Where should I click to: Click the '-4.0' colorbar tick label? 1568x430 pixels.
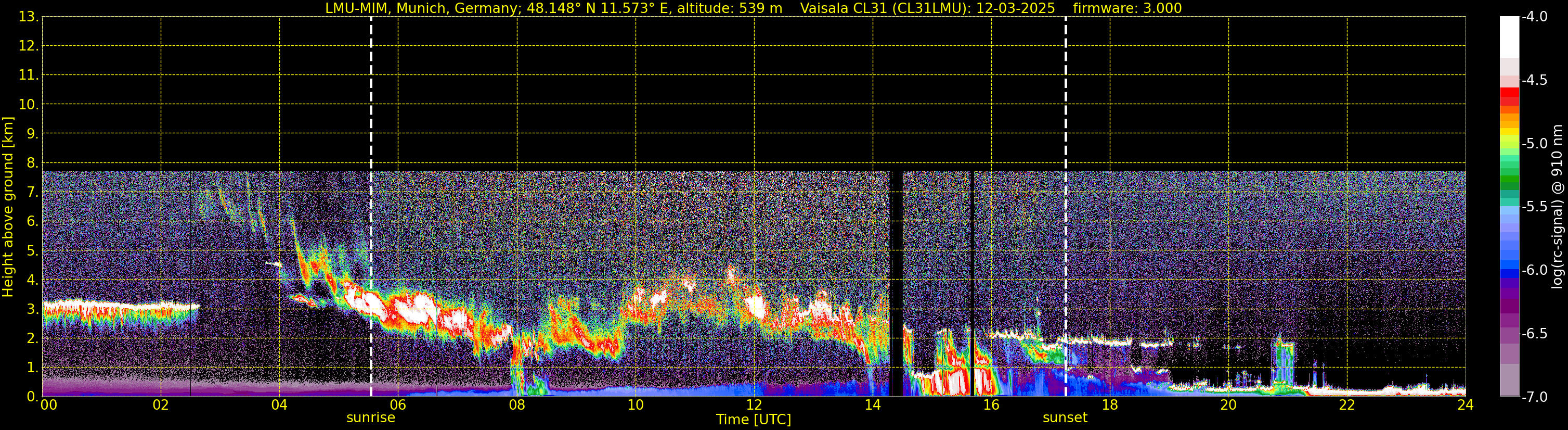pos(1534,17)
